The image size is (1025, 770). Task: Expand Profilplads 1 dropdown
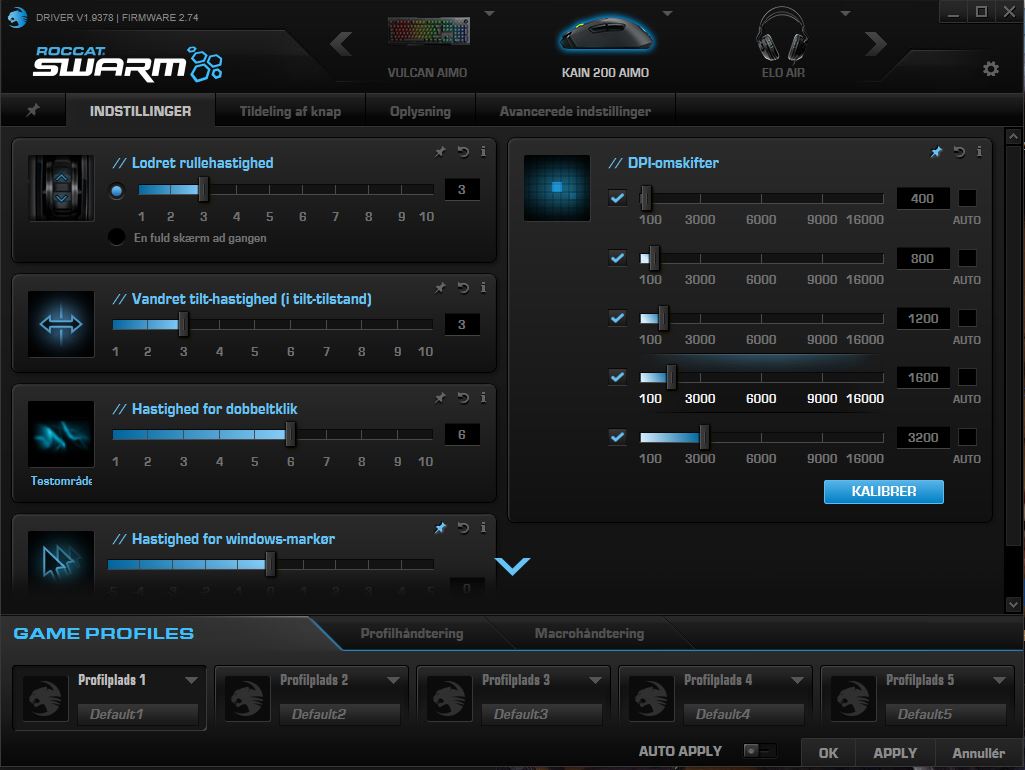click(192, 680)
